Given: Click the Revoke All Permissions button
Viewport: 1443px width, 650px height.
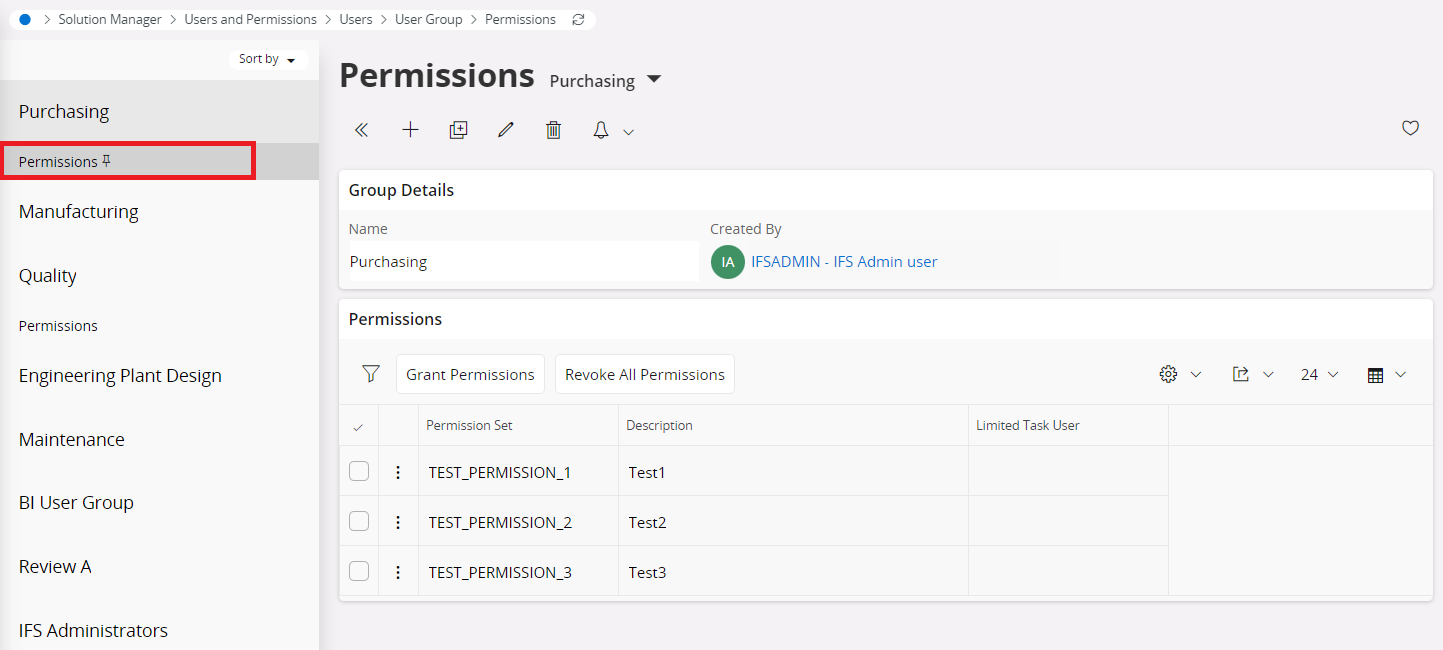Looking at the screenshot, I should click(645, 374).
